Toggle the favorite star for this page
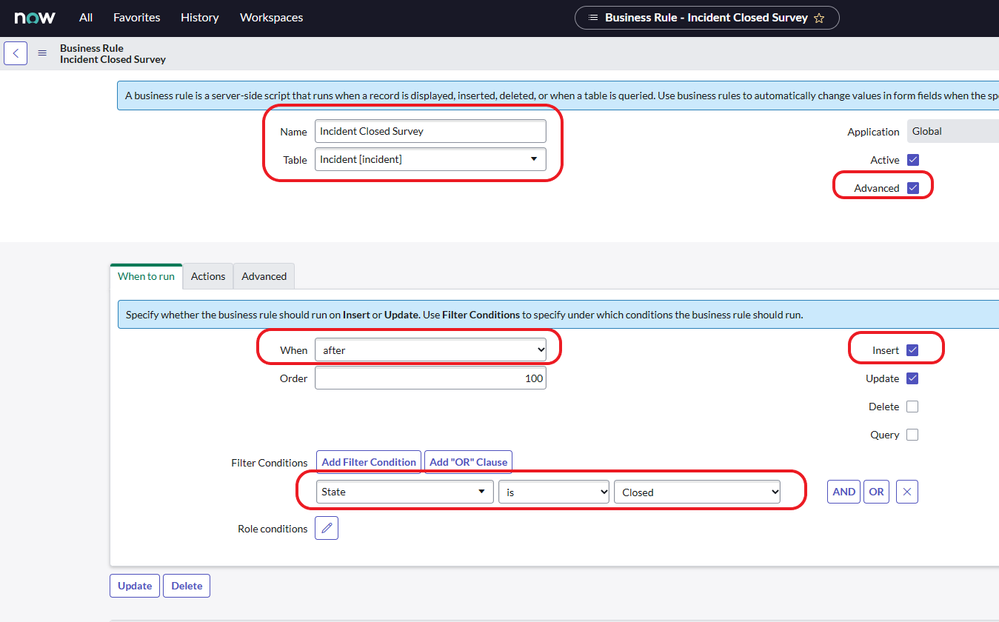This screenshot has width=999, height=622. click(x=819, y=18)
